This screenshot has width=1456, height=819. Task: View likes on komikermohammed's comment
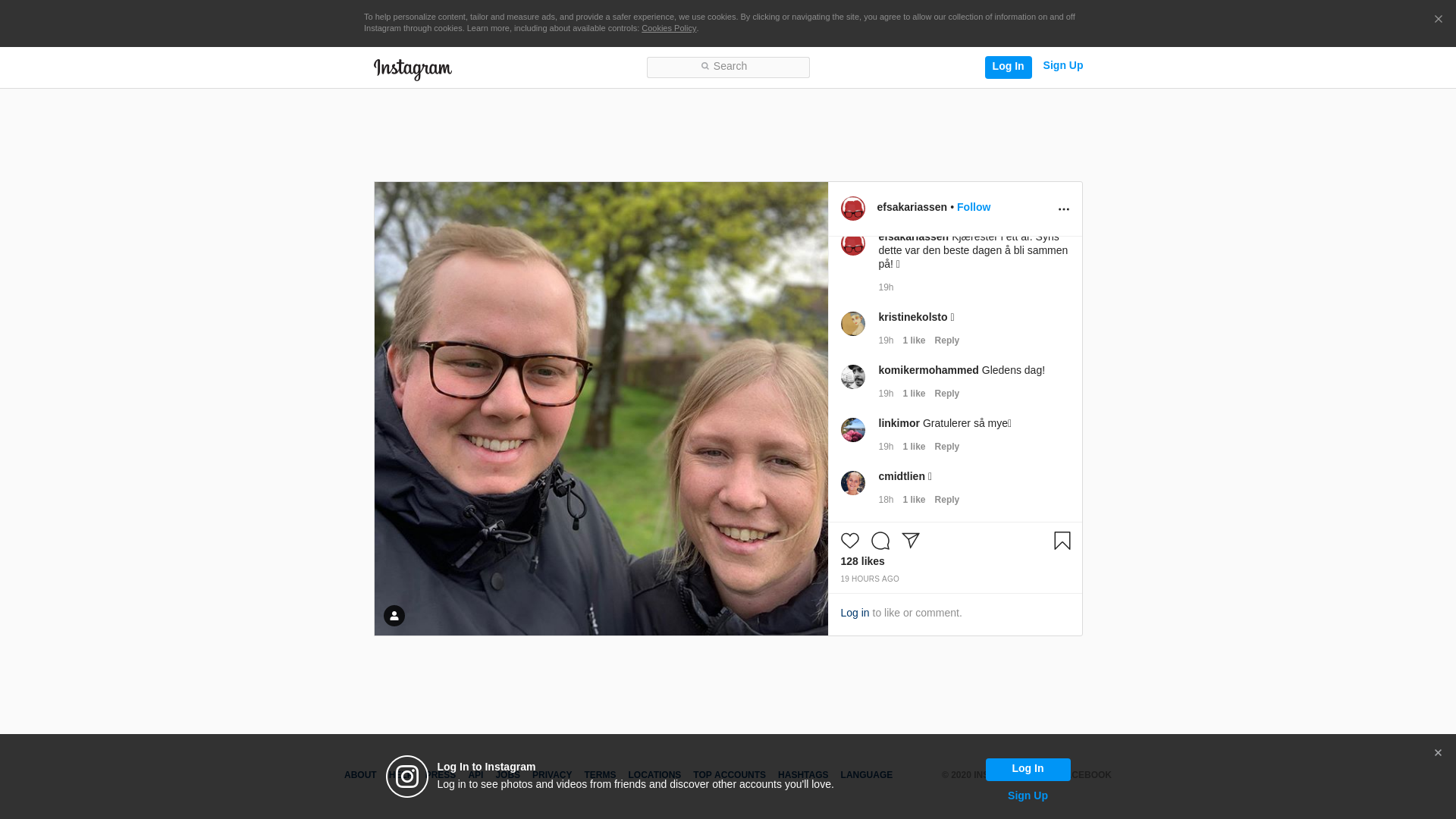(x=914, y=394)
